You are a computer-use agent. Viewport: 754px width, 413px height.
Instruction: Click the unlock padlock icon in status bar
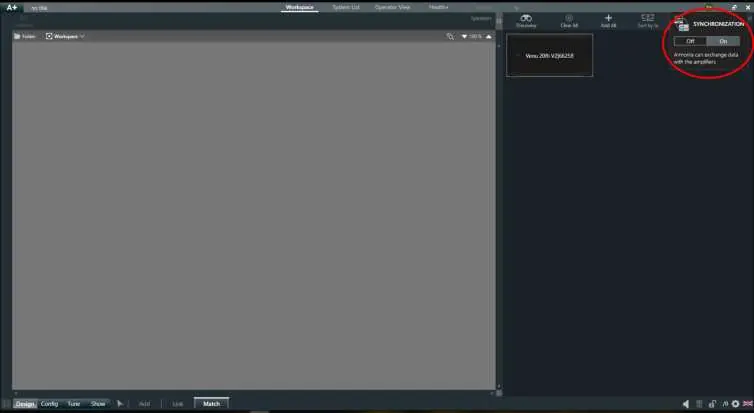point(712,404)
